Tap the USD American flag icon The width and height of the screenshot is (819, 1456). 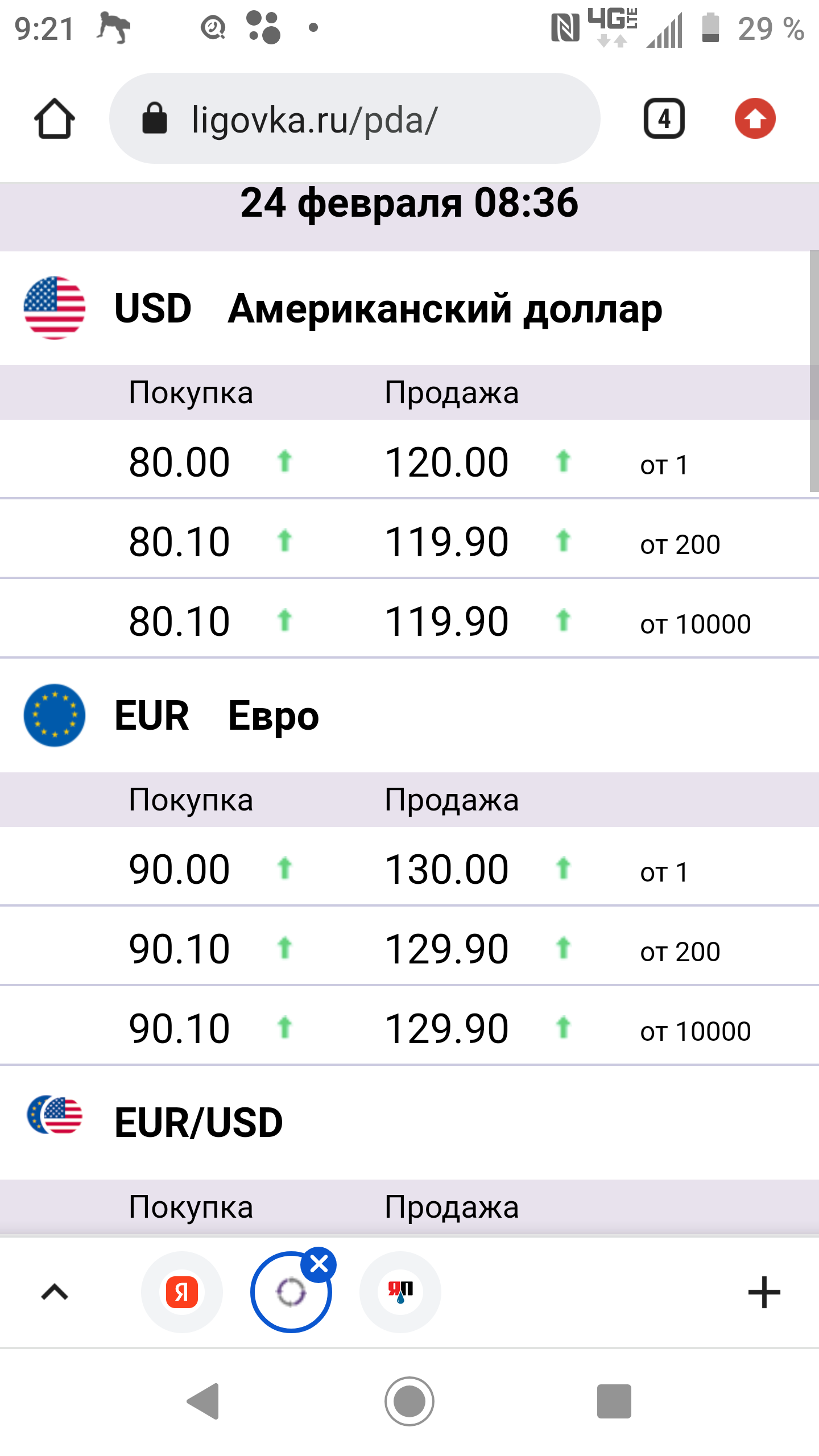coord(55,308)
